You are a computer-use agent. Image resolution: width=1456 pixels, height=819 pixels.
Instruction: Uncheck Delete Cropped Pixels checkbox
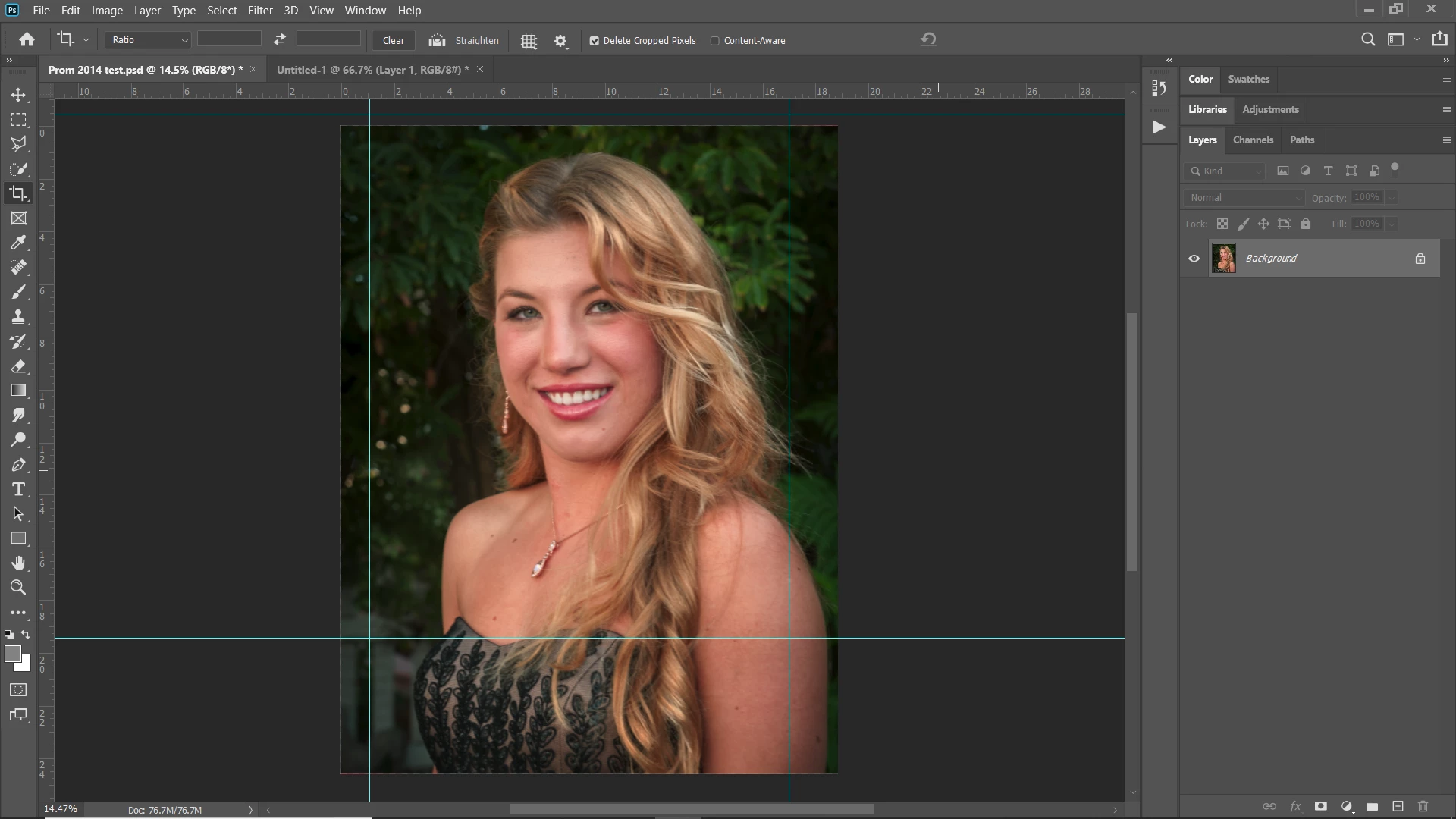595,41
